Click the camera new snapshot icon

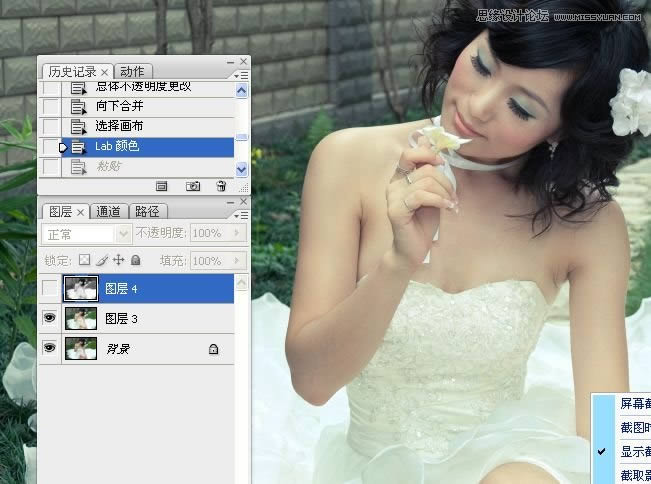[193, 186]
